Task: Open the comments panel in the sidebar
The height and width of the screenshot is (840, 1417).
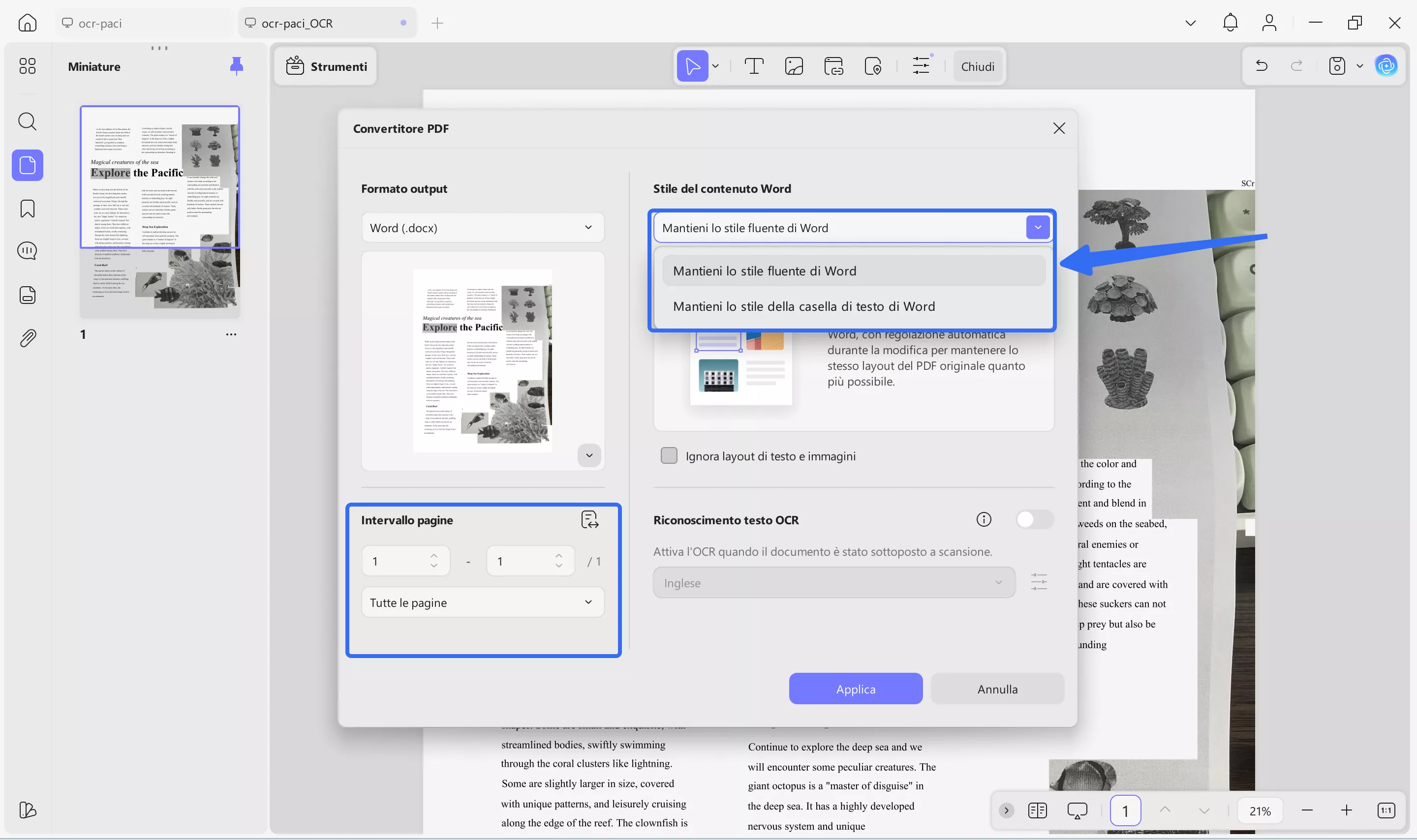Action: coord(27,251)
